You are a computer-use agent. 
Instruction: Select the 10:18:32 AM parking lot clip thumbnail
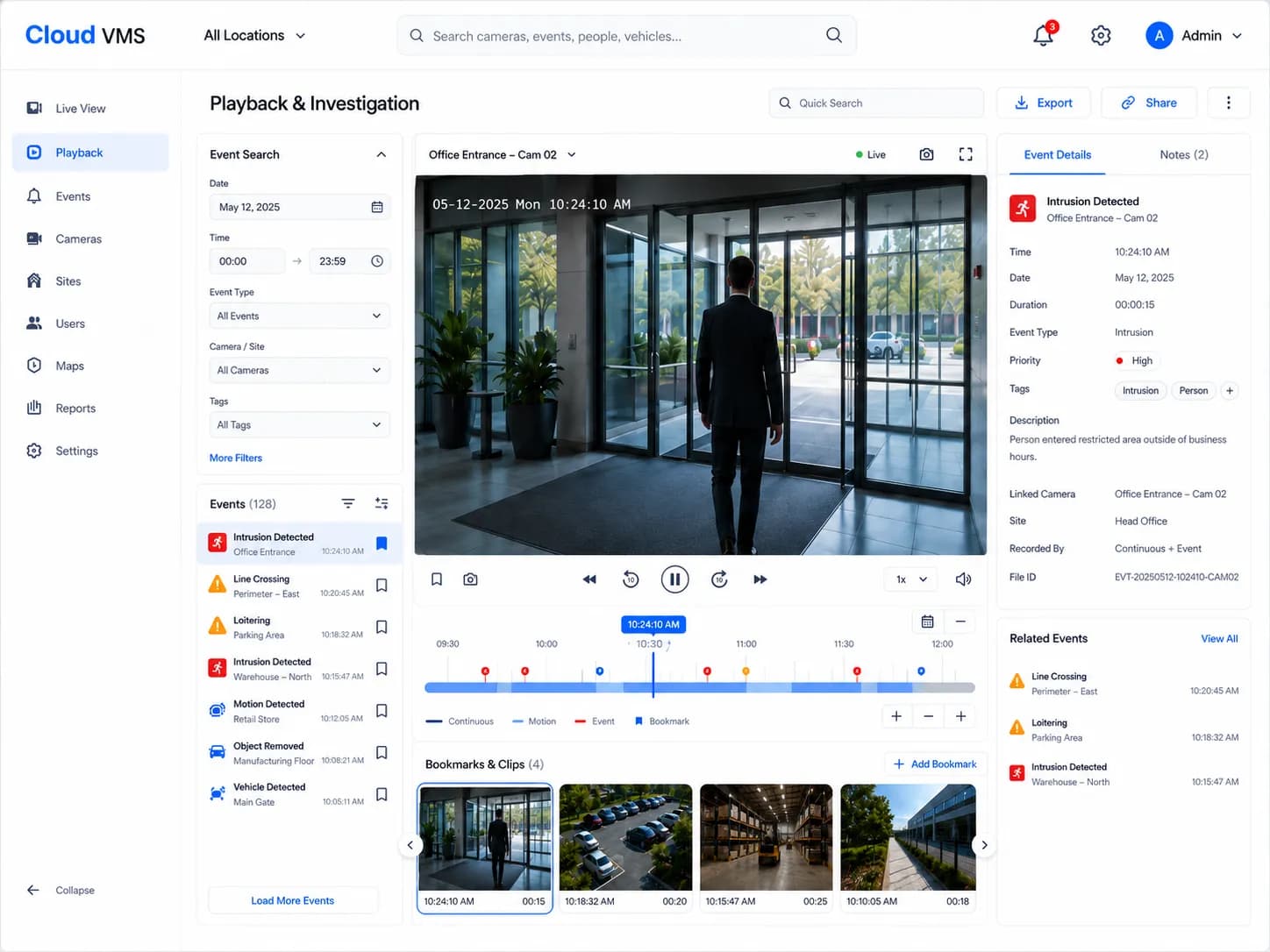point(625,849)
